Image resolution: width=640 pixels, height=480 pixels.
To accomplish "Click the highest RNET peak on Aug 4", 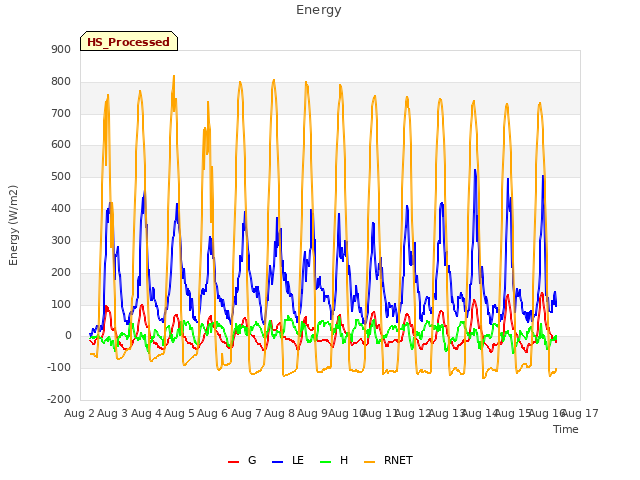I will (174, 76).
